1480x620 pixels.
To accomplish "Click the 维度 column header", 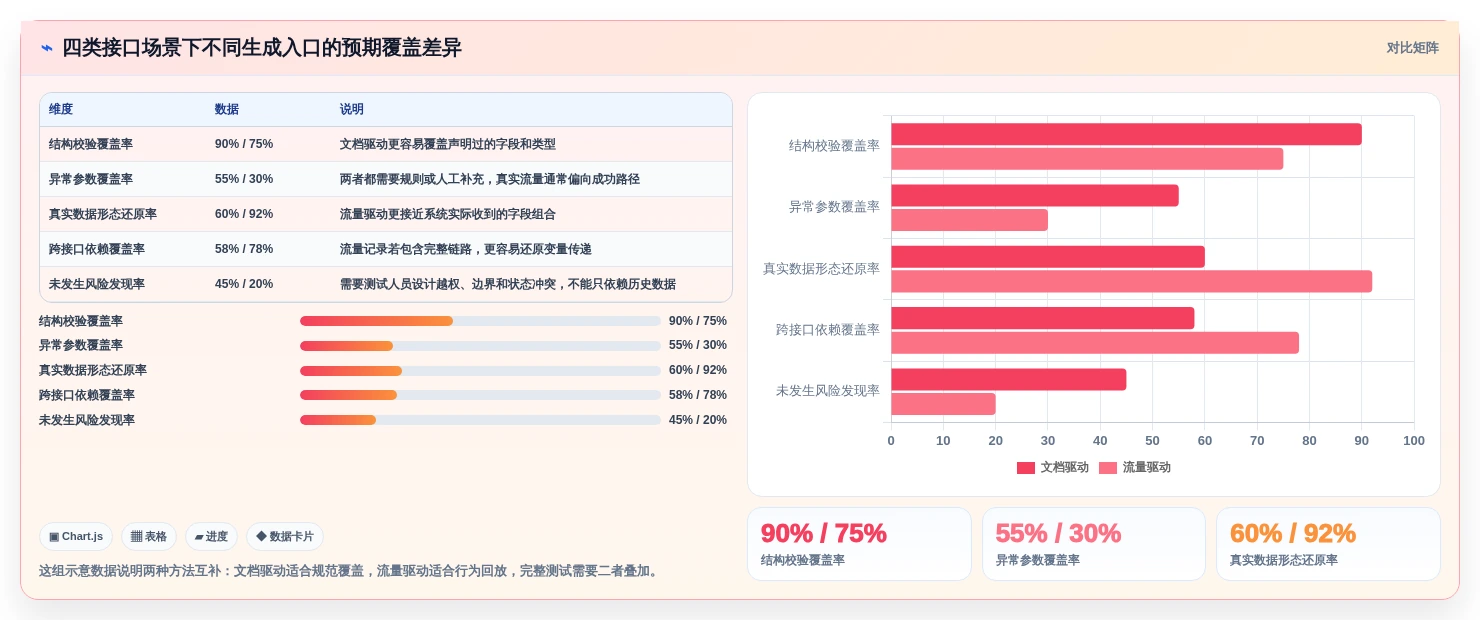I will [x=61, y=110].
